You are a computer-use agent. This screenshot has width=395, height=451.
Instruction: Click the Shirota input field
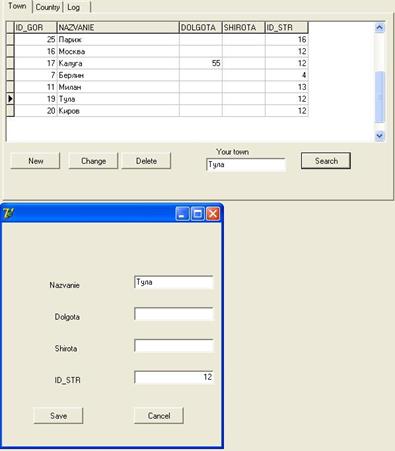coord(174,346)
